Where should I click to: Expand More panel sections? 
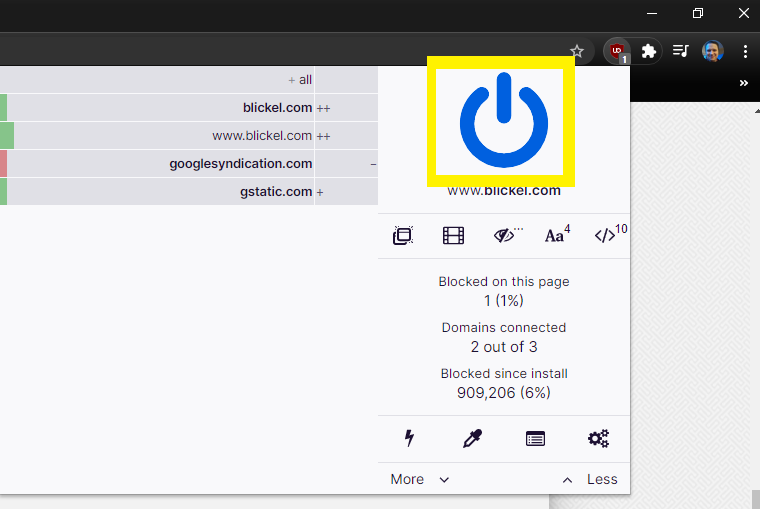click(x=420, y=479)
